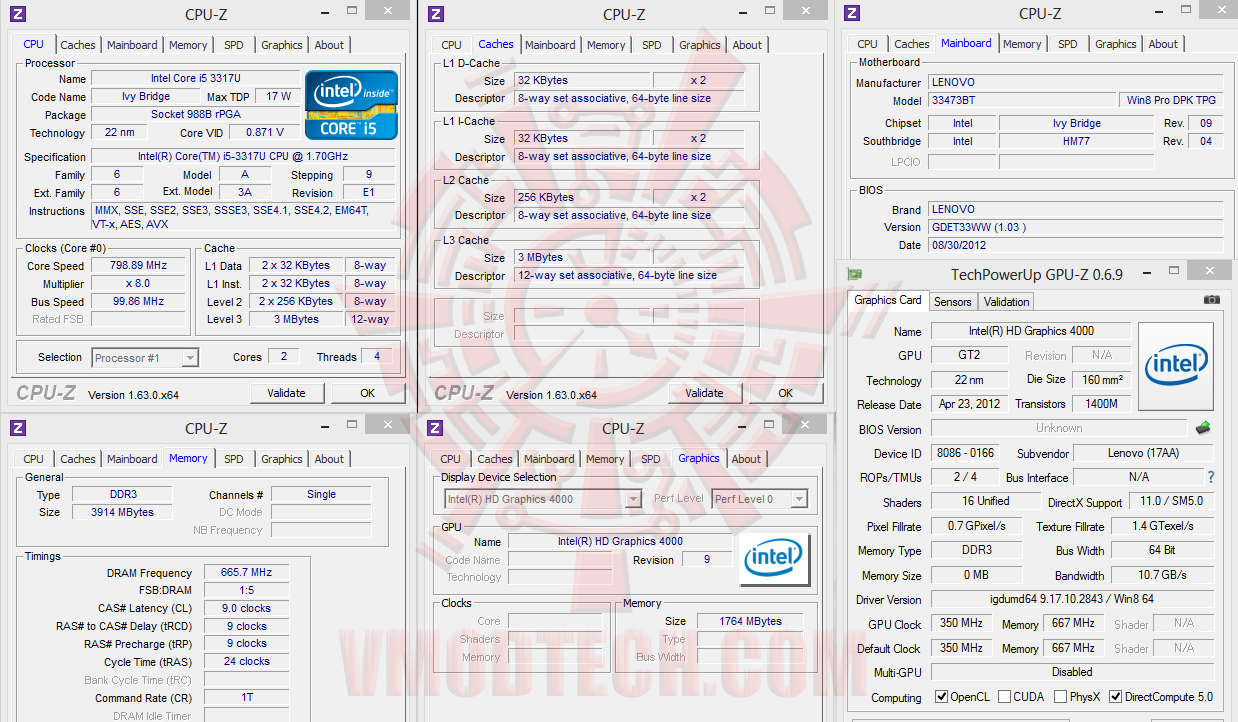
Task: Click the processor Name field showing Intel Core i5 3317U
Action: (x=195, y=78)
